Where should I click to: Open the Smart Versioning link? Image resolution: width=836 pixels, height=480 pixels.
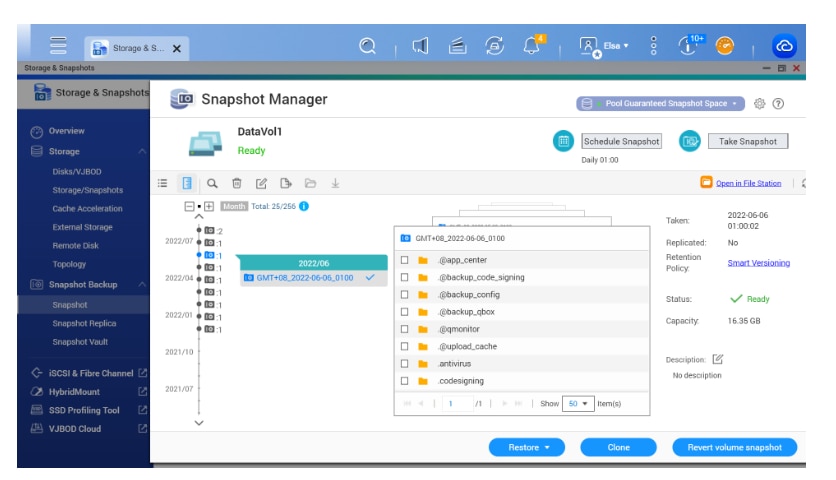[758, 263]
